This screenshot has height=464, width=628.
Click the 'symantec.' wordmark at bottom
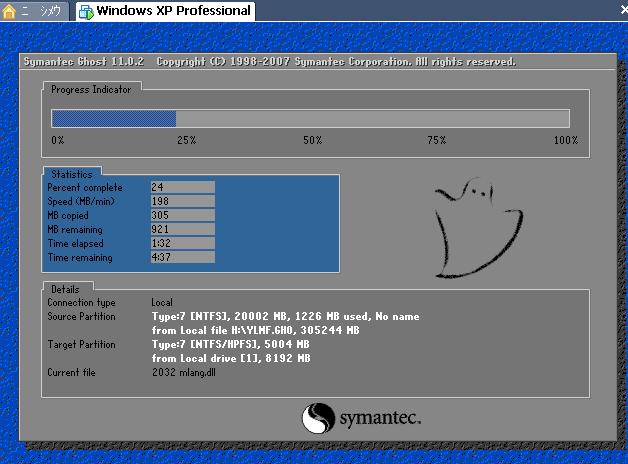(x=380, y=418)
